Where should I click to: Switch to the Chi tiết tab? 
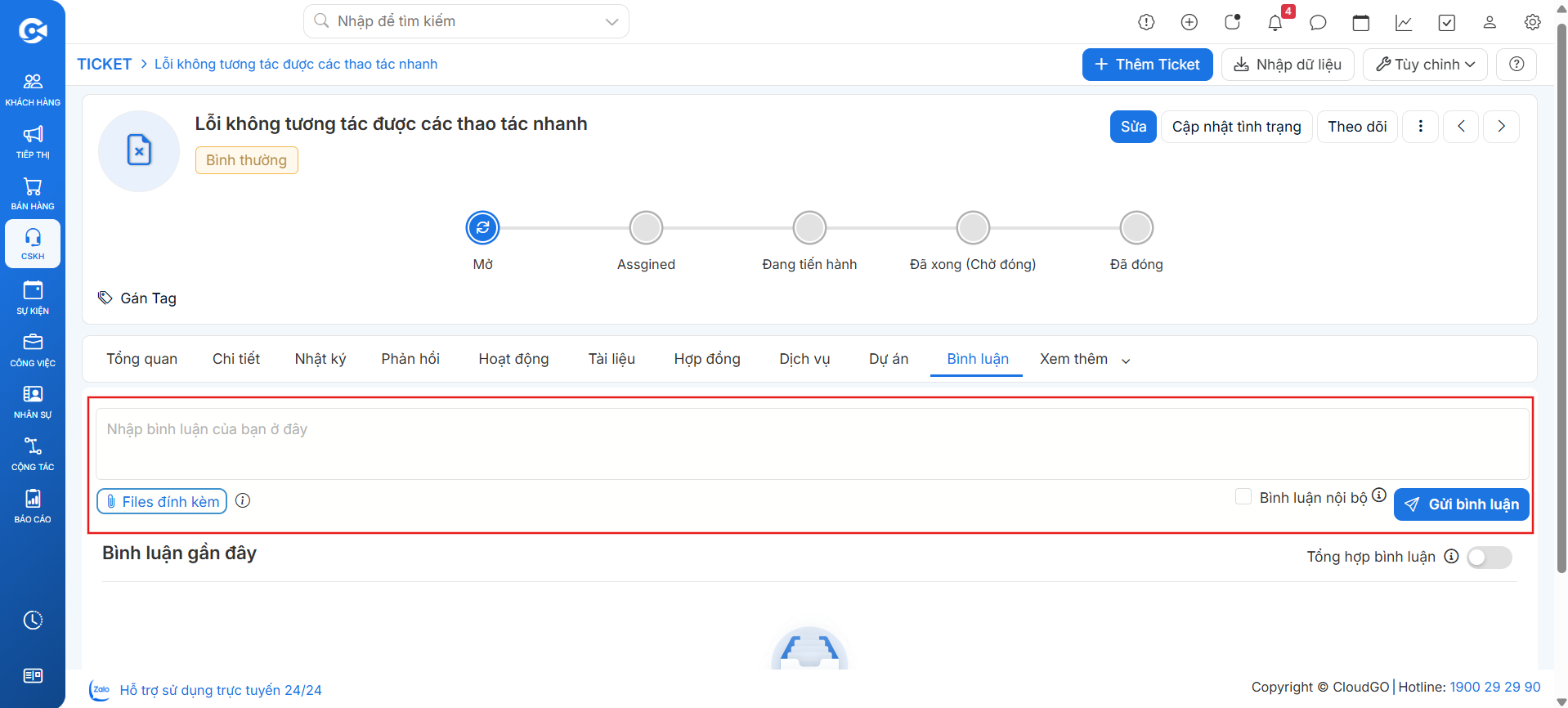(x=236, y=359)
